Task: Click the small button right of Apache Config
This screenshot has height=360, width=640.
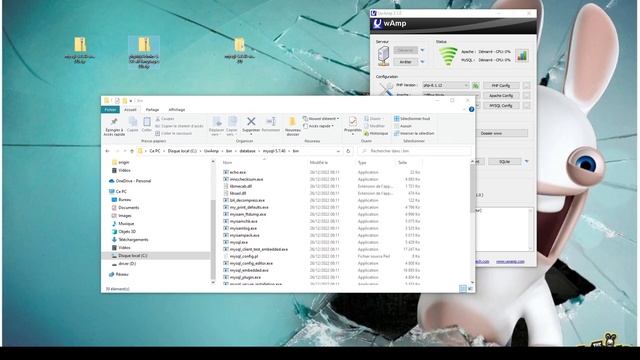Action: point(526,96)
